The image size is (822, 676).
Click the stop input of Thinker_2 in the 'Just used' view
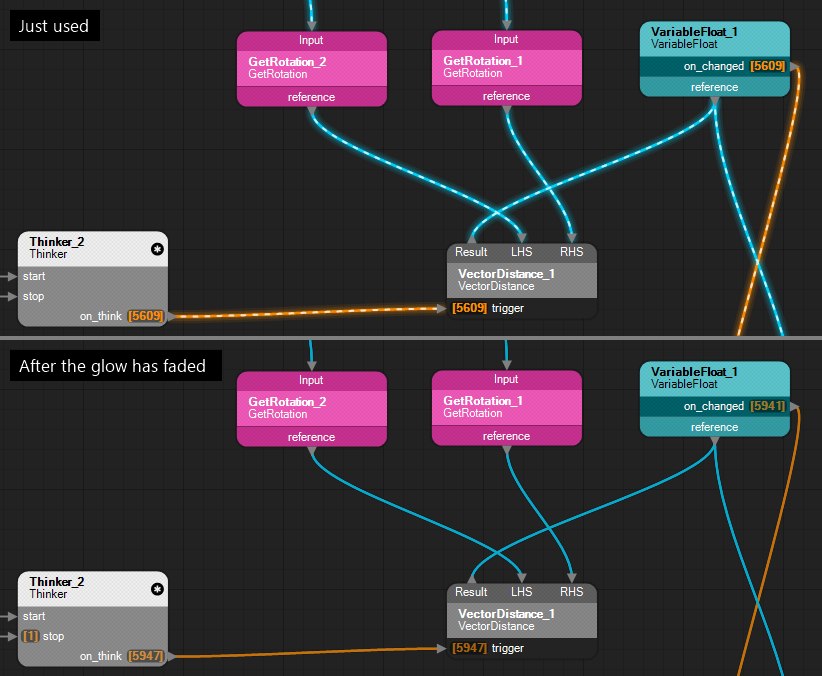(33, 296)
